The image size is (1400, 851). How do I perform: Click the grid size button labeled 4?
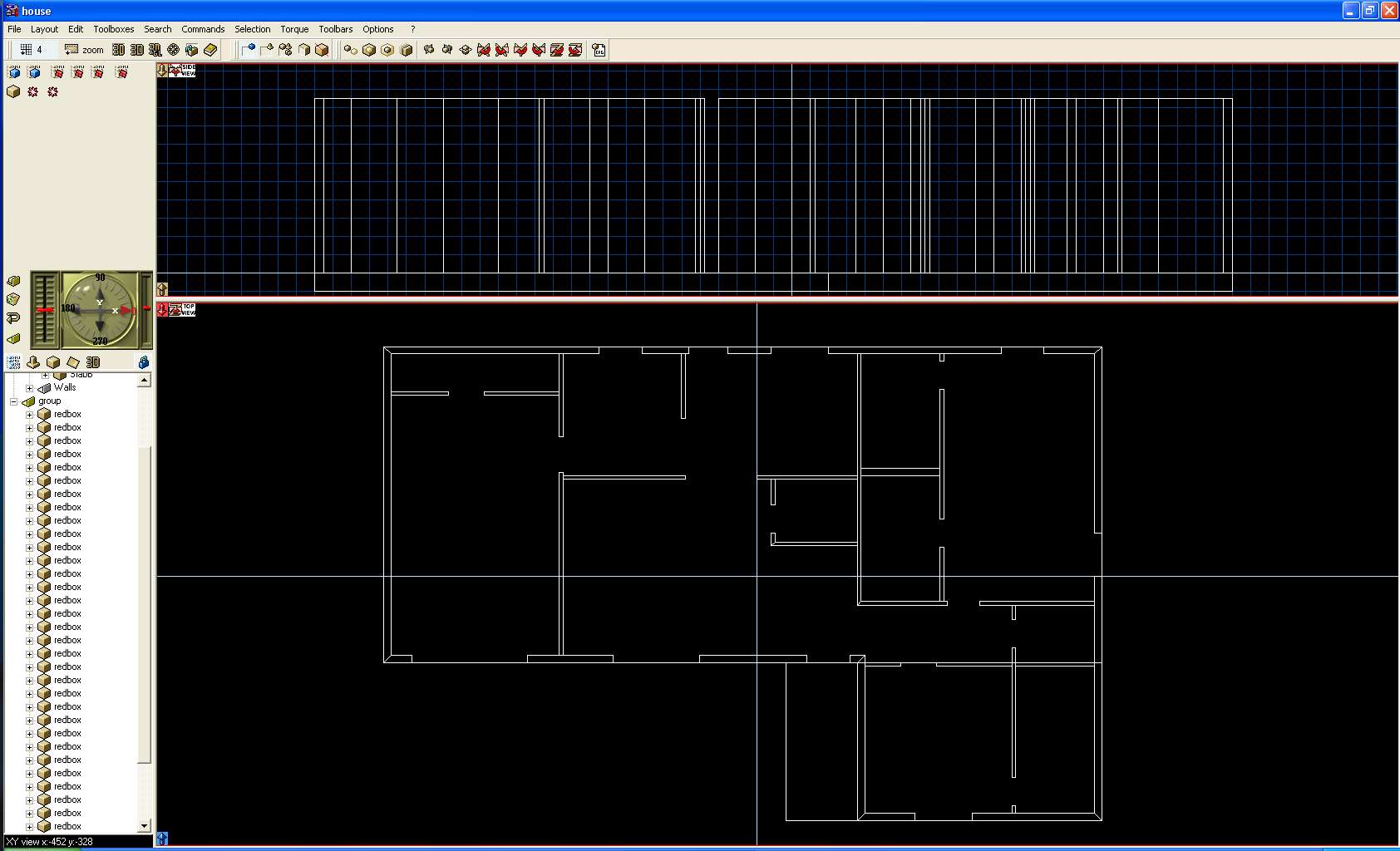click(x=31, y=50)
